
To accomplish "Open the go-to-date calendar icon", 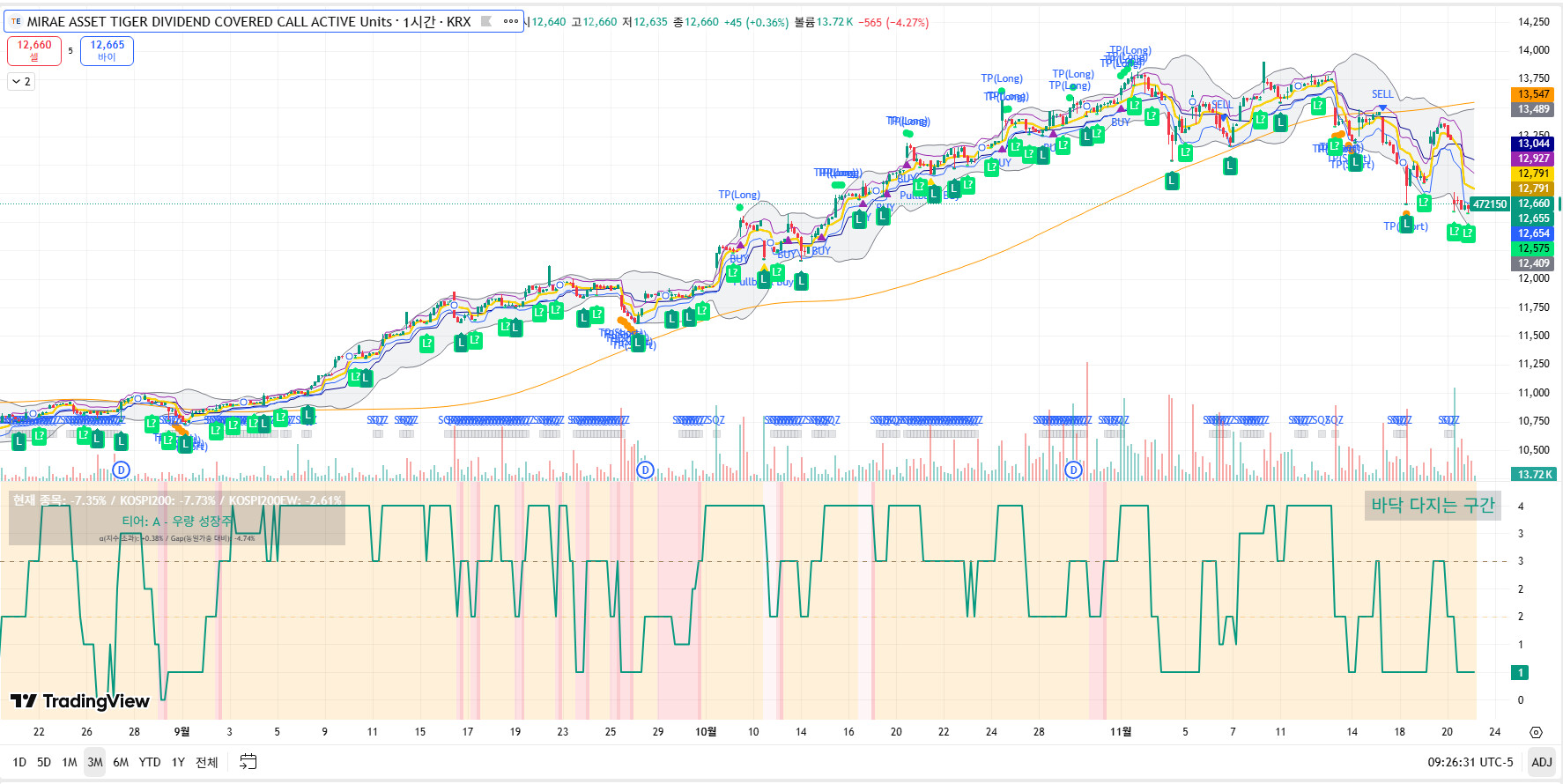I will [x=248, y=762].
